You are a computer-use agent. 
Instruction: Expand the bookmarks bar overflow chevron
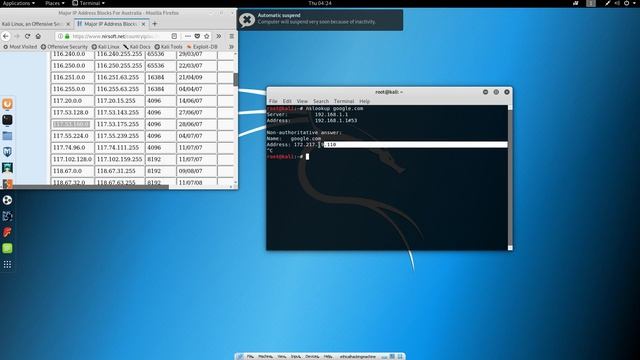click(231, 47)
